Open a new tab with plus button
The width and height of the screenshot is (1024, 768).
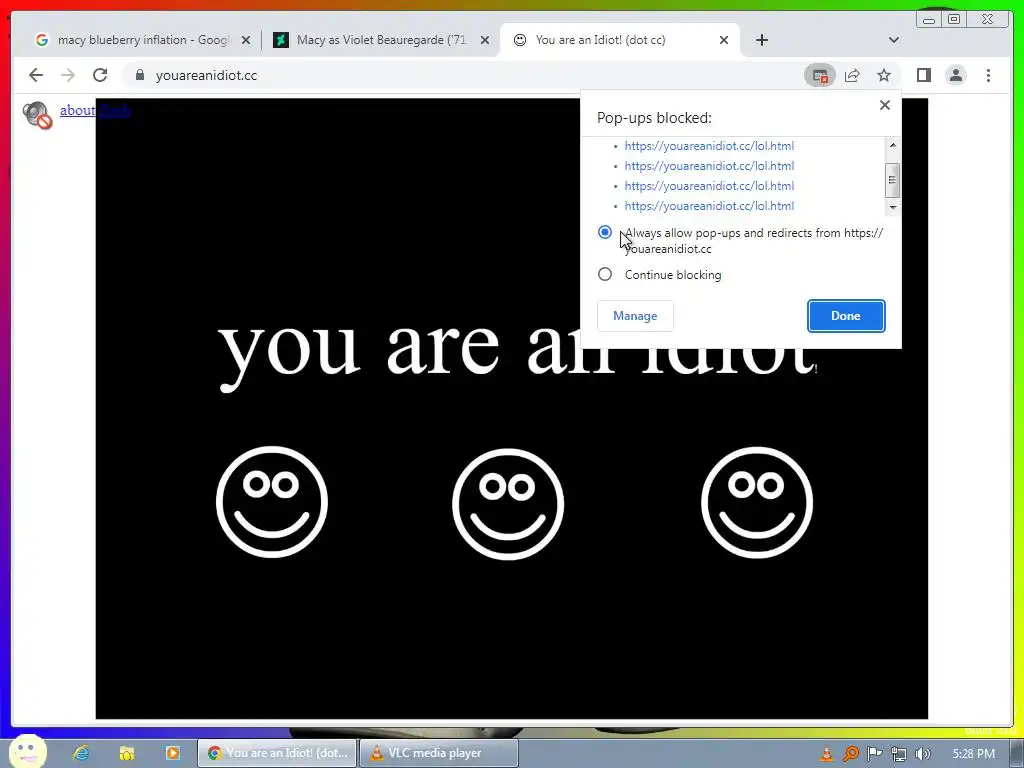coord(761,40)
